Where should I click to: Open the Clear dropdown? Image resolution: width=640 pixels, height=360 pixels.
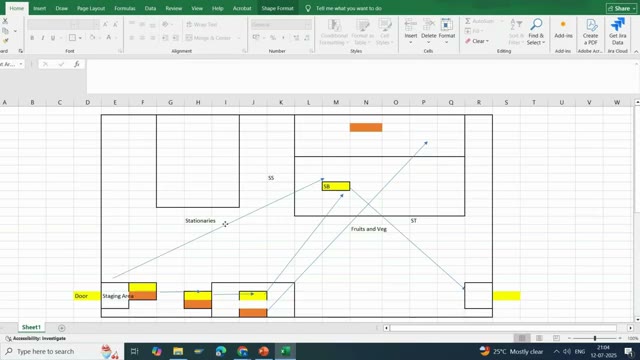[x=477, y=41]
